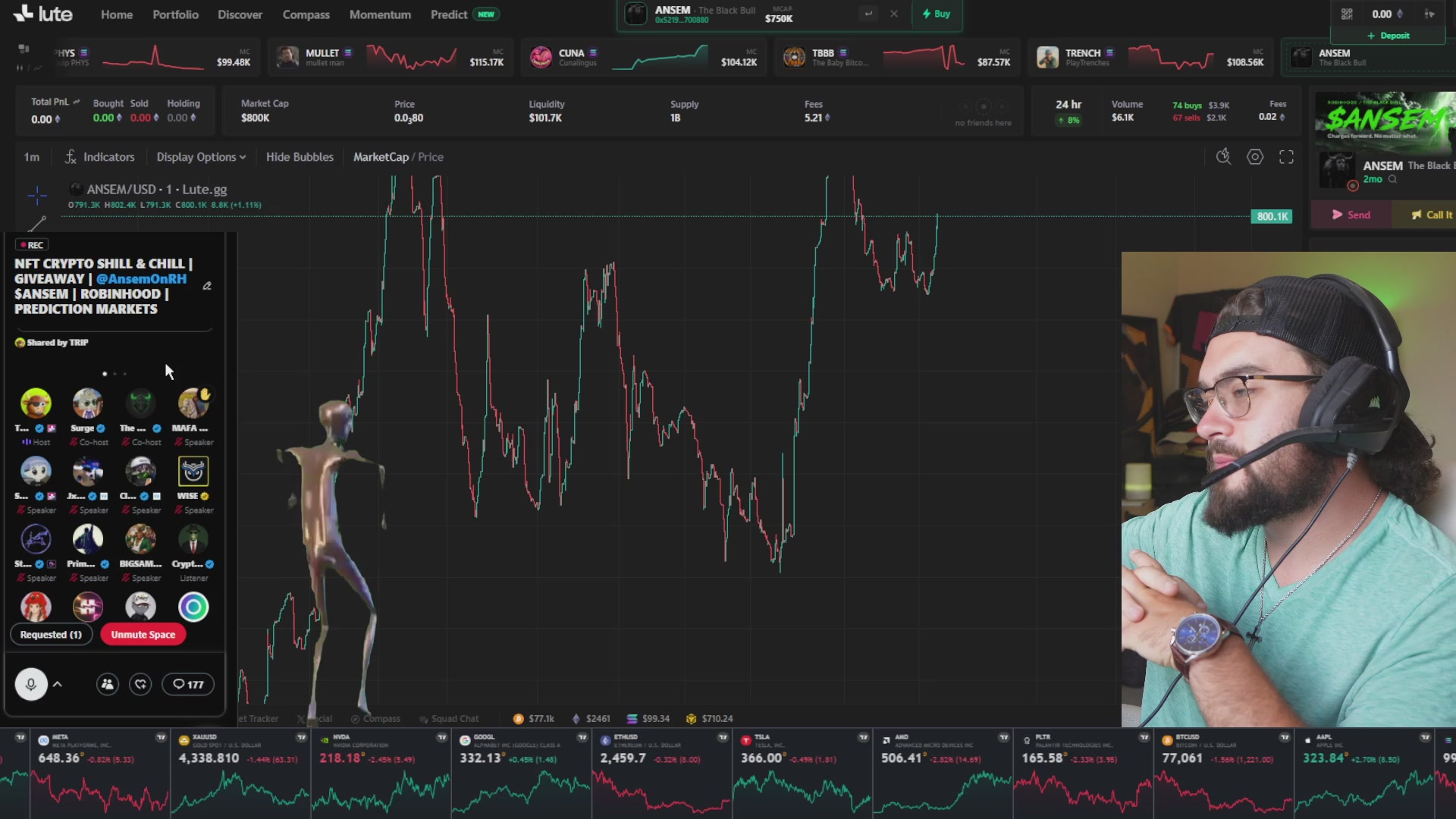
Task: Open the ETHUSD widget dropdown
Action: point(723,737)
